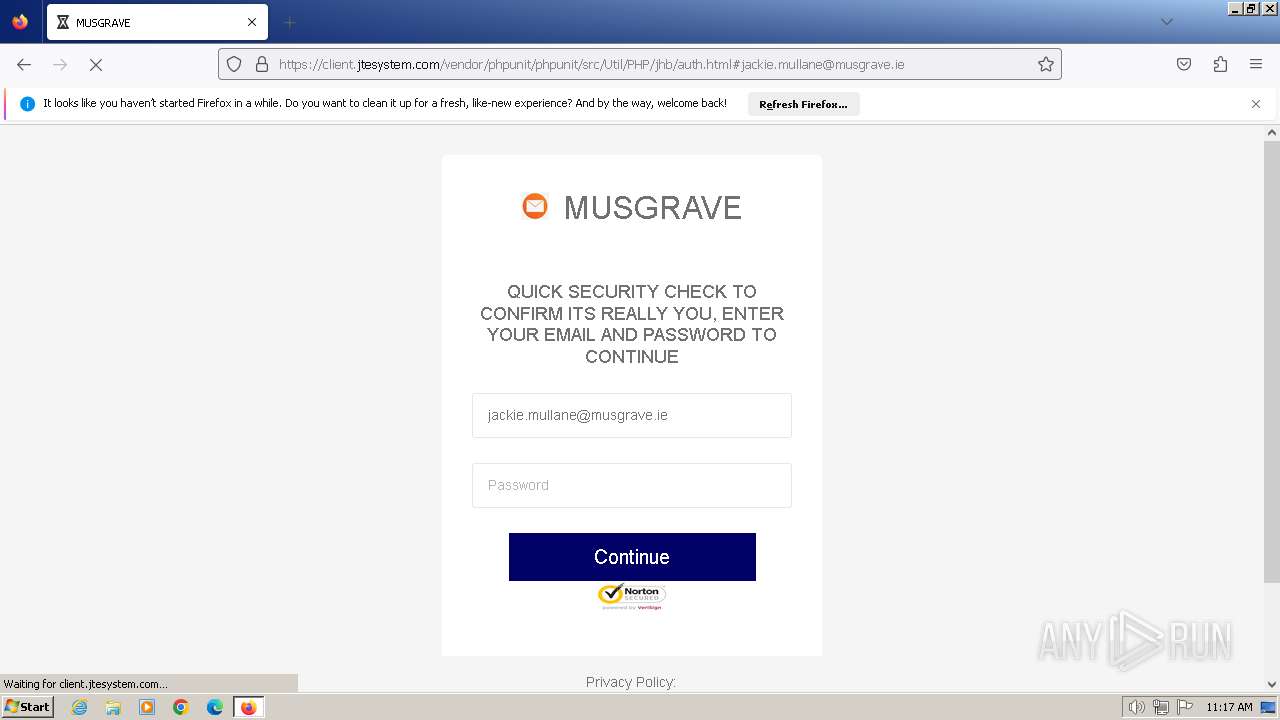Open Action Center flag tray icon
The image size is (1280, 720).
[1185, 707]
